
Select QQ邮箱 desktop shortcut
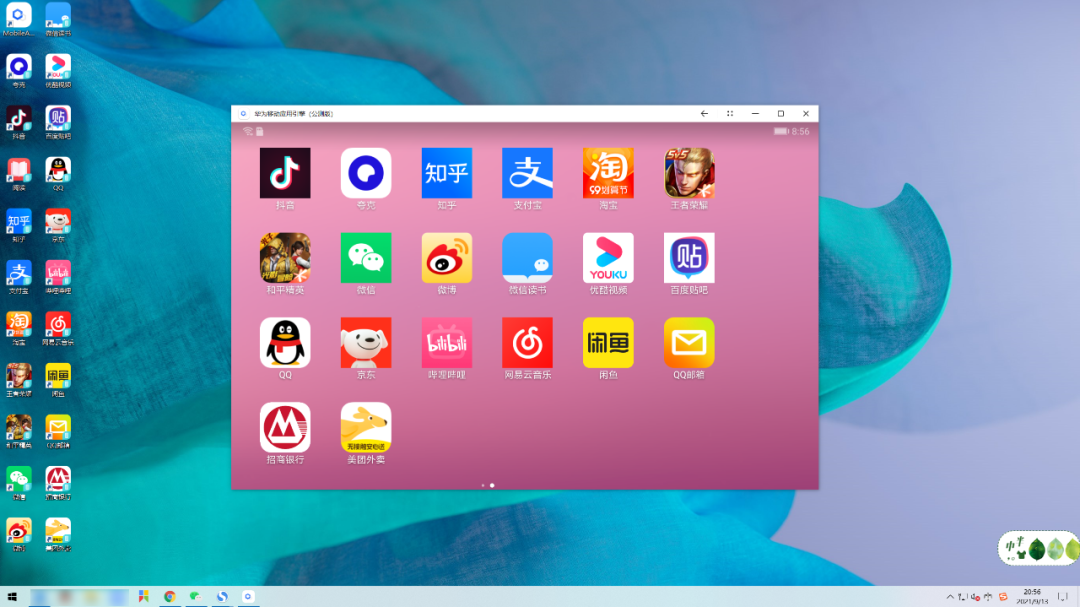coord(58,432)
